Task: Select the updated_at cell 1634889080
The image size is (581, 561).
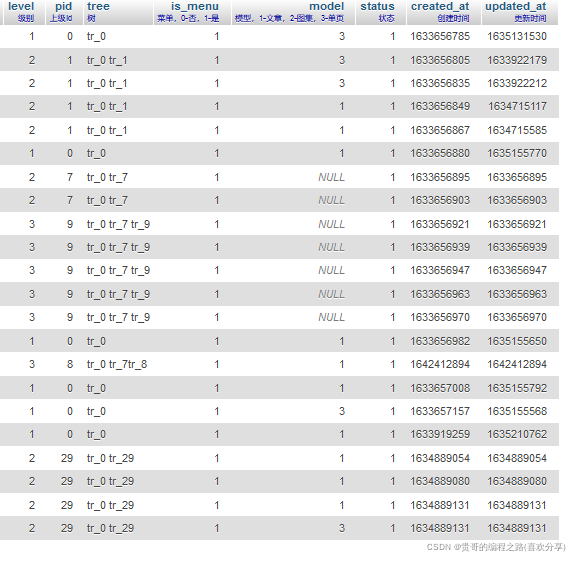Action: (x=517, y=481)
